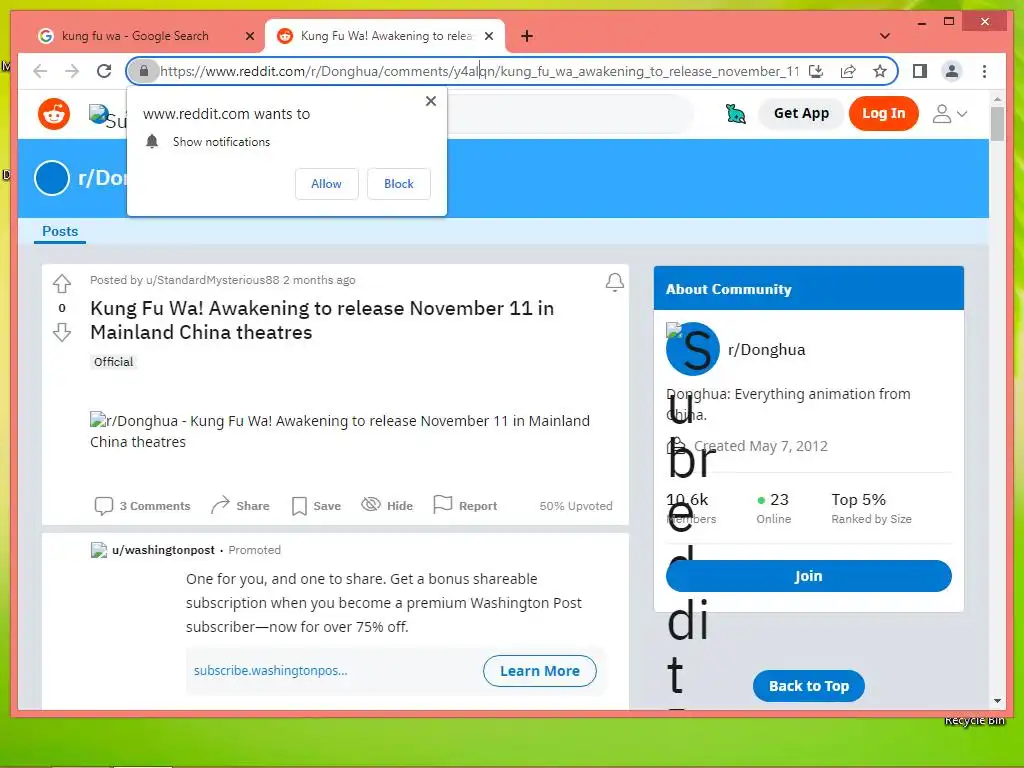Share the Kung Fu Wa post

tap(240, 505)
